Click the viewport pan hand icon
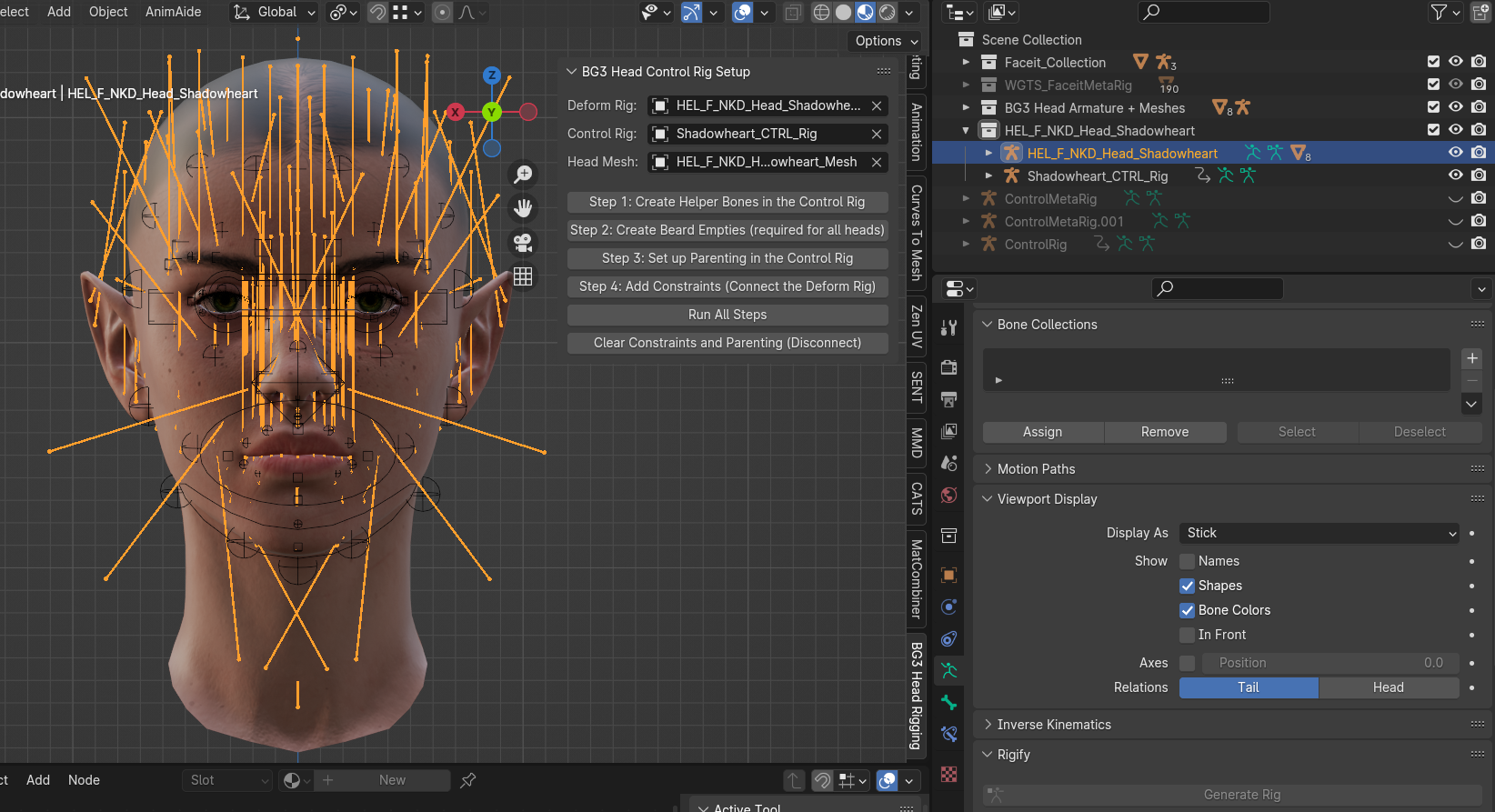1495x812 pixels. coord(523,208)
